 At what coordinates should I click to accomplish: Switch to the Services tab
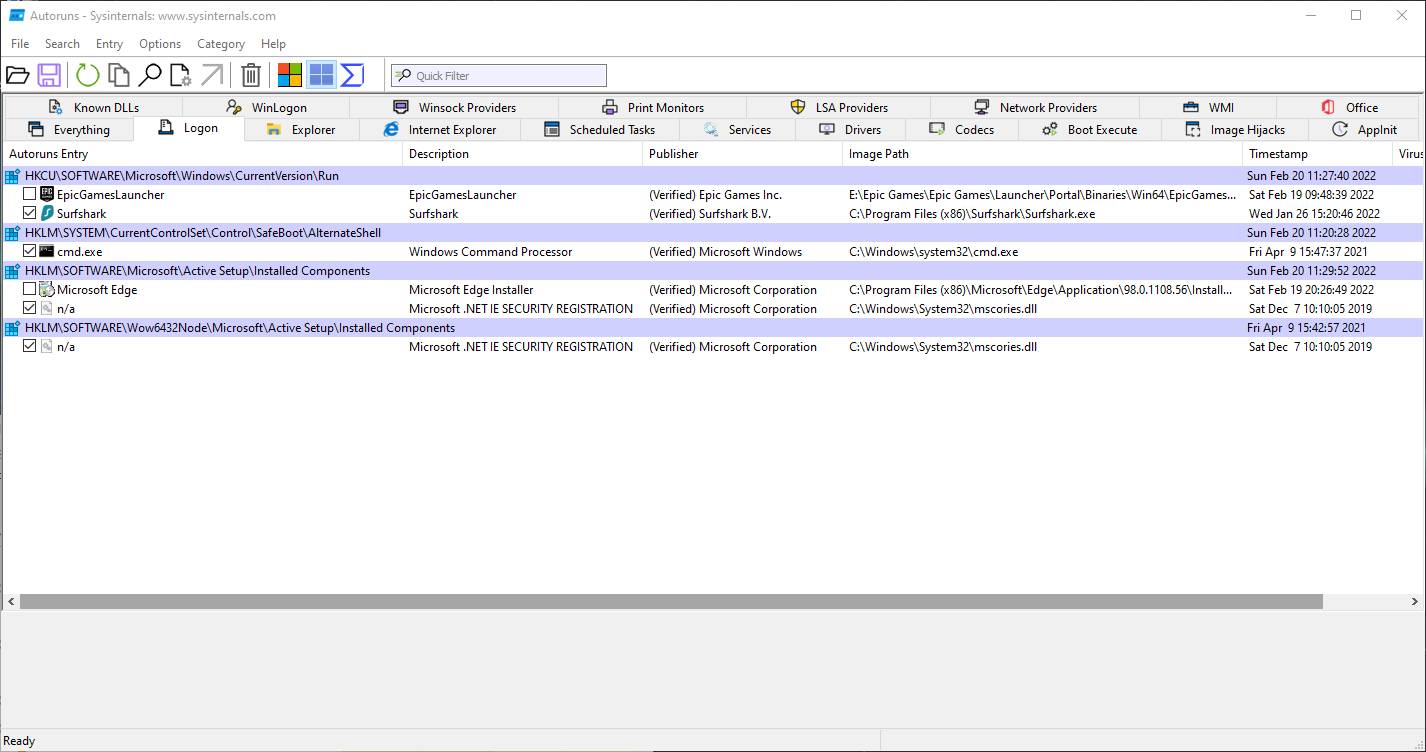pyautogui.click(x=737, y=130)
